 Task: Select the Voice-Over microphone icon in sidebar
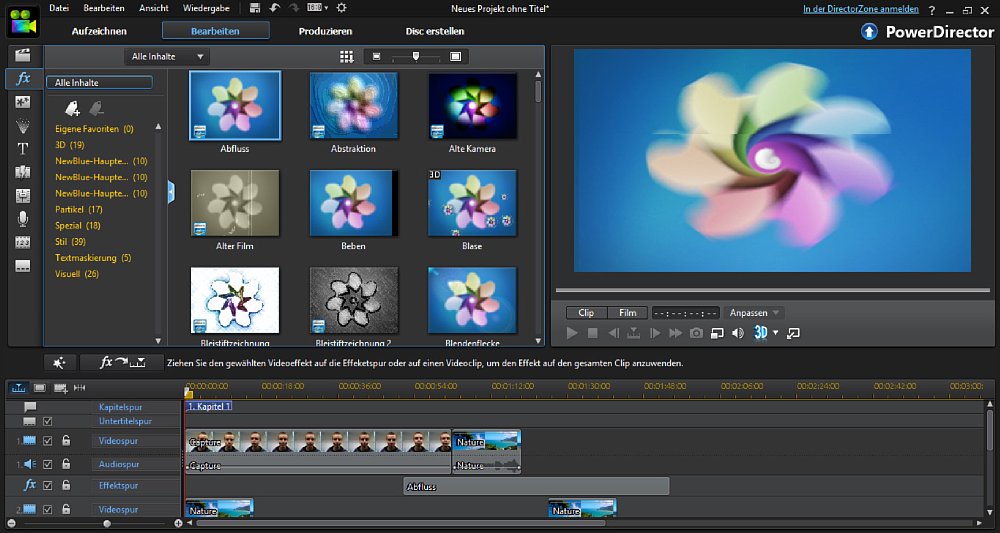(22, 218)
